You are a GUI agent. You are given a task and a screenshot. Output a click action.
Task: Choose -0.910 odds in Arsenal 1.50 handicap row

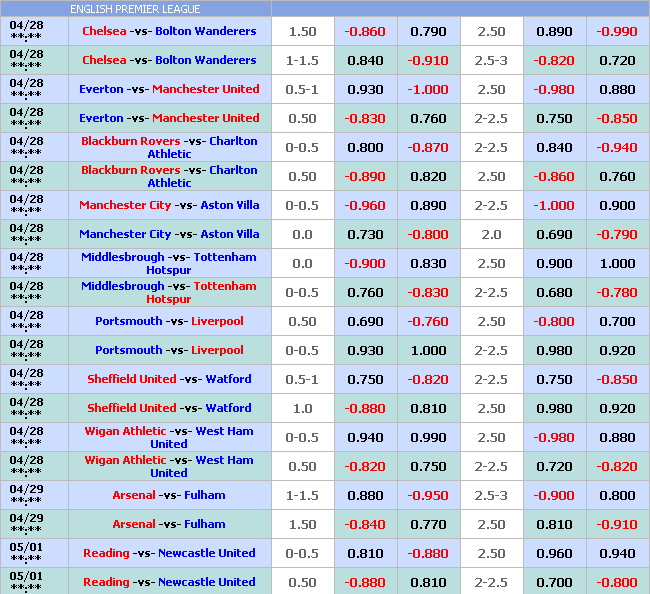[617, 525]
